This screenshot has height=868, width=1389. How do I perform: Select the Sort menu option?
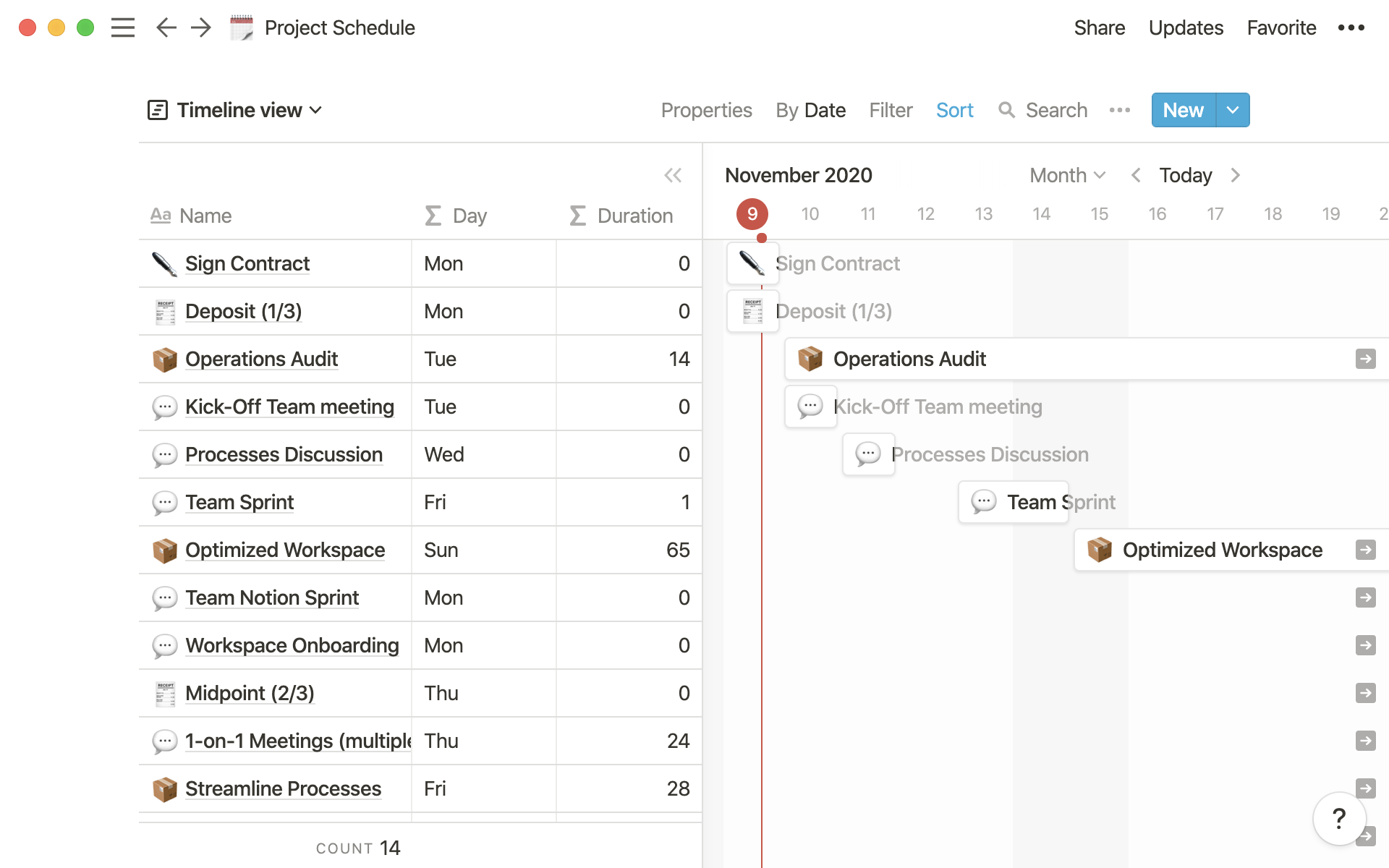pyautogui.click(x=954, y=110)
